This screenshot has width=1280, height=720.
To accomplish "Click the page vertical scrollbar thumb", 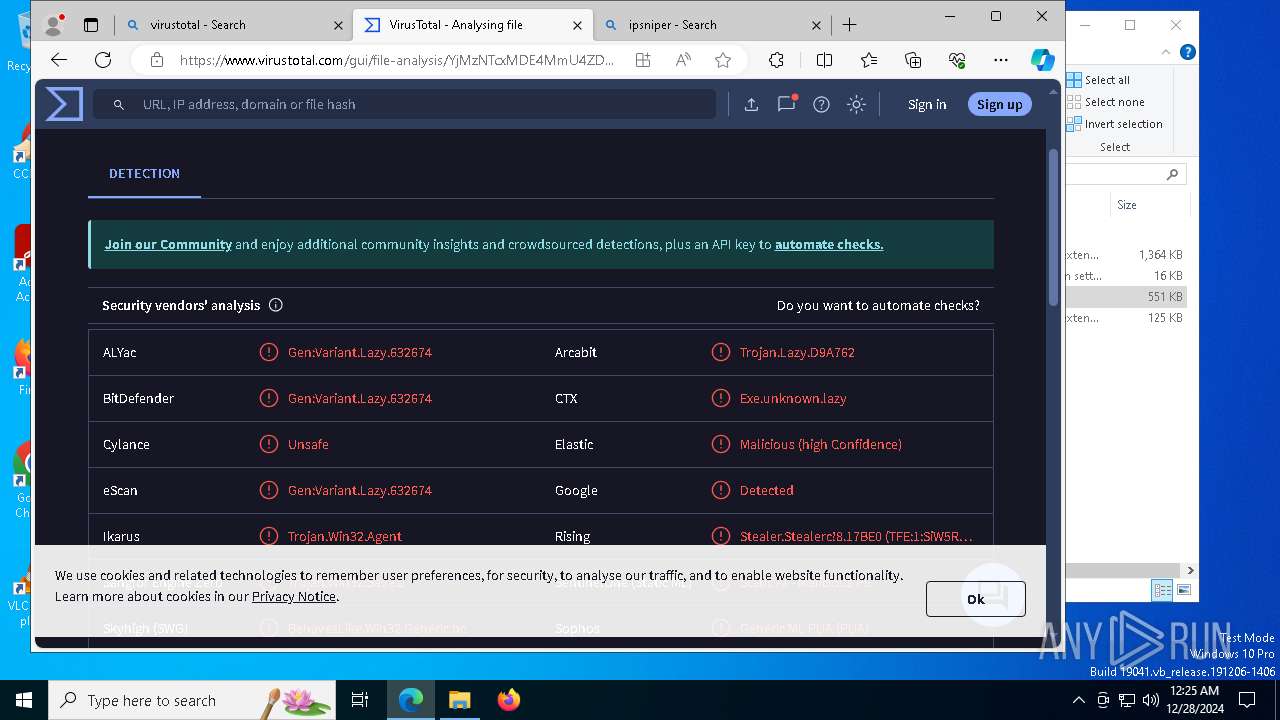I will pos(1053,228).
